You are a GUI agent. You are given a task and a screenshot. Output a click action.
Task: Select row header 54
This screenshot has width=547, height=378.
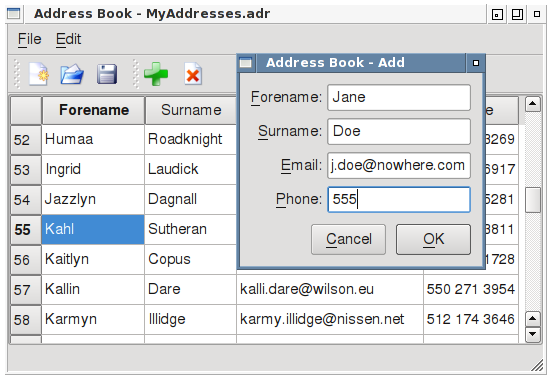click(26, 200)
